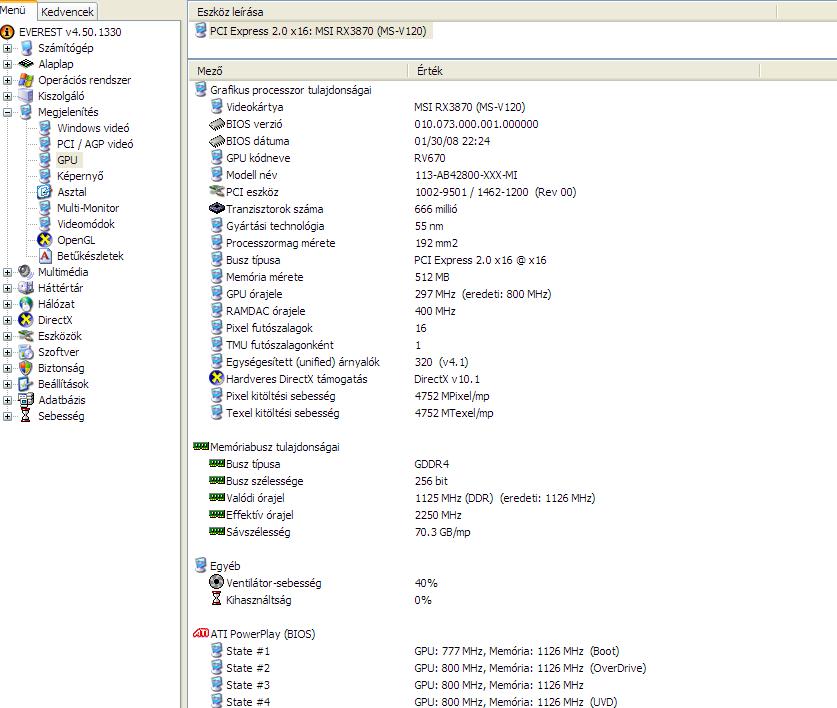Click the Hálózat network globe icon
Screen dimensions: 837x708
pos(26,304)
